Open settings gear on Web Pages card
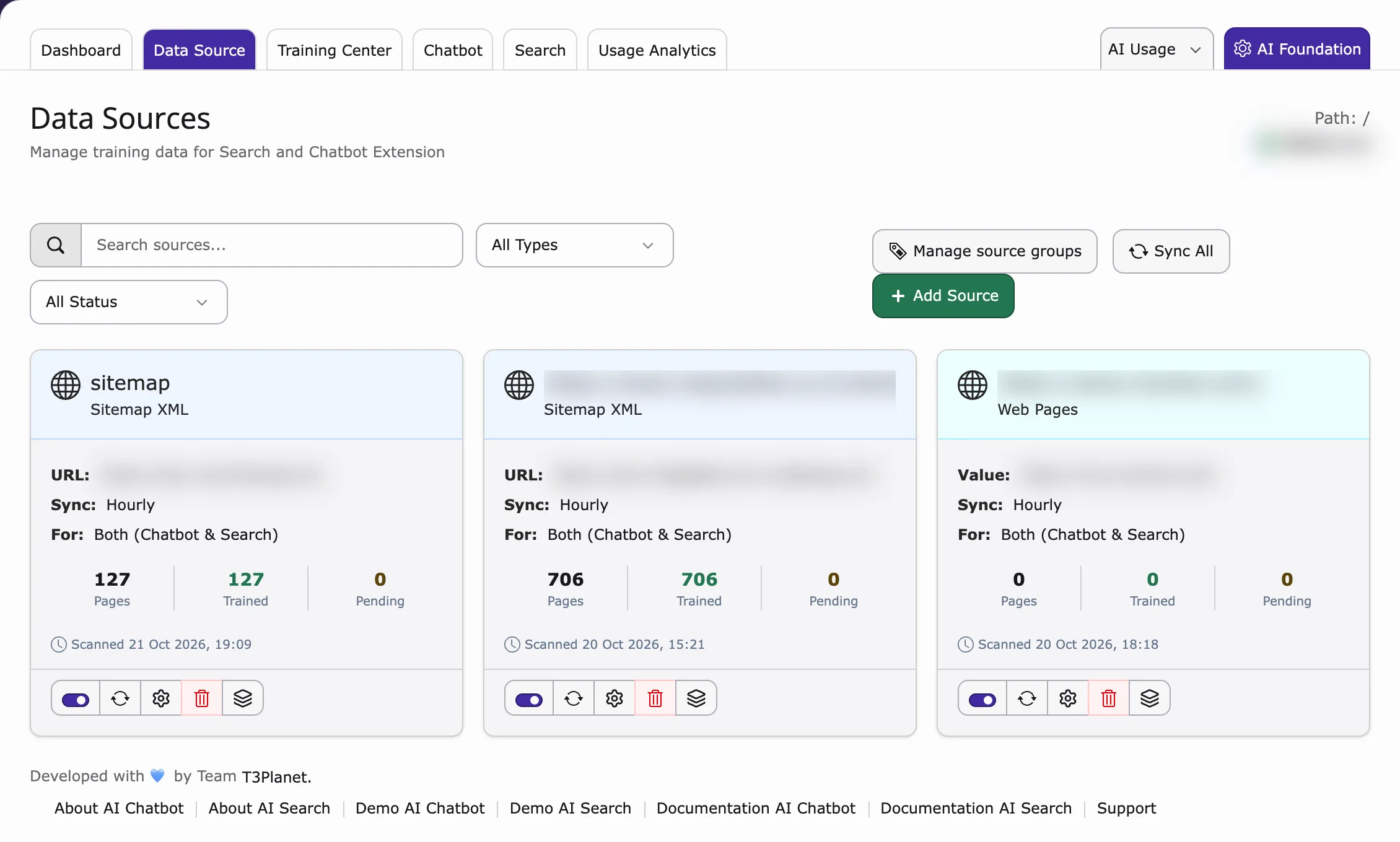This screenshot has height=842, width=1400. [x=1068, y=698]
